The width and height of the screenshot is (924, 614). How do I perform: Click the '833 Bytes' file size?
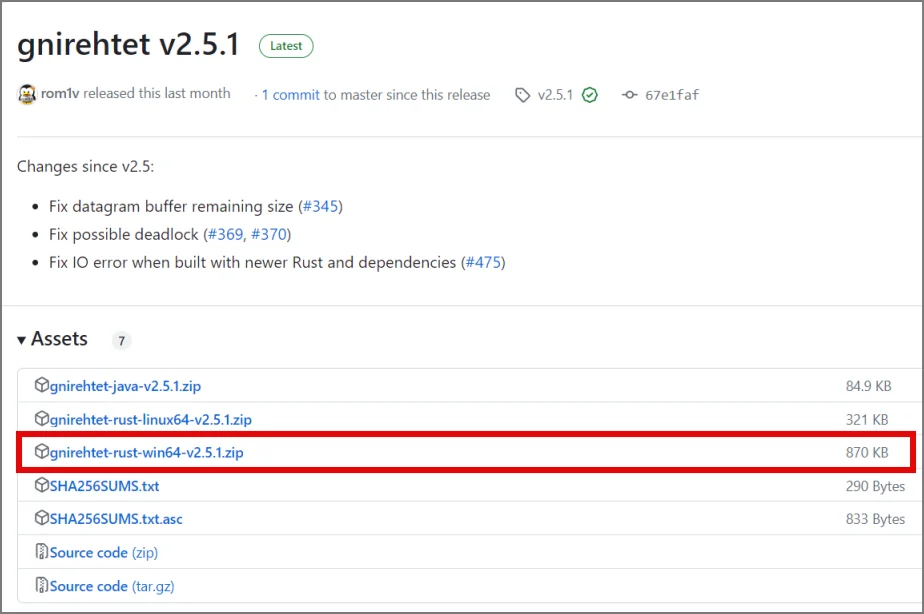875,519
